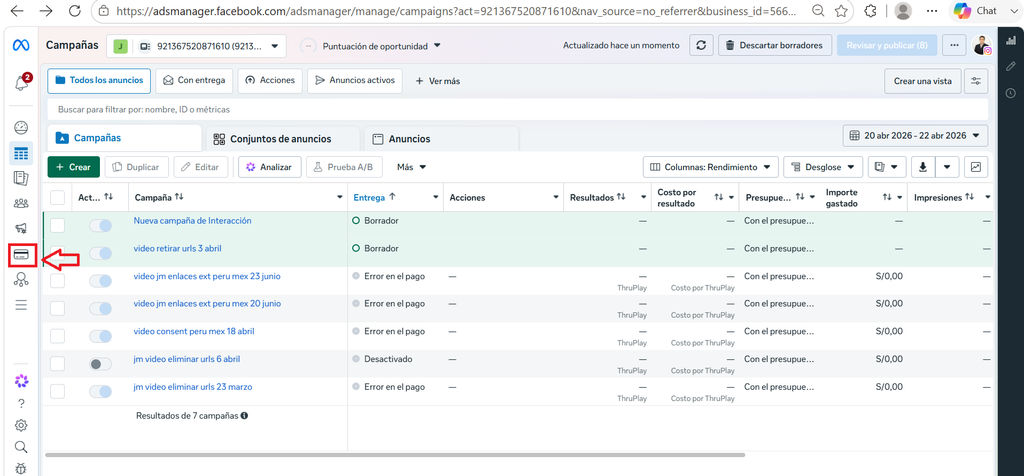Select the Todos los anuncios view
1024x476 pixels.
click(99, 80)
